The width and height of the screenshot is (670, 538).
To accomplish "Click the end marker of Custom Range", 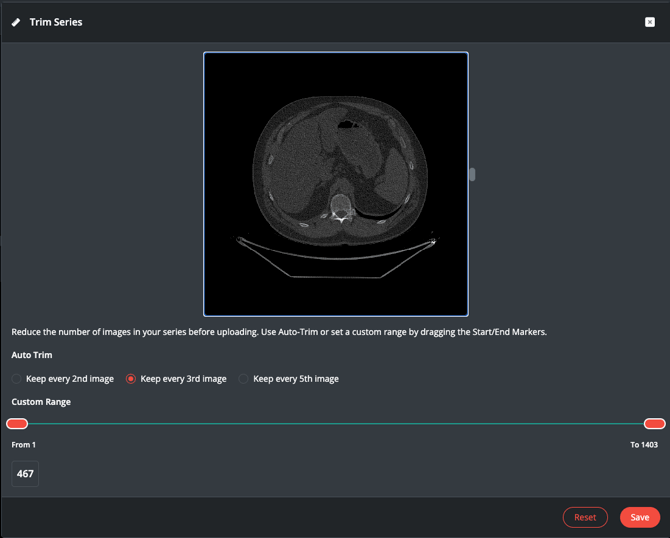I will click(654, 424).
